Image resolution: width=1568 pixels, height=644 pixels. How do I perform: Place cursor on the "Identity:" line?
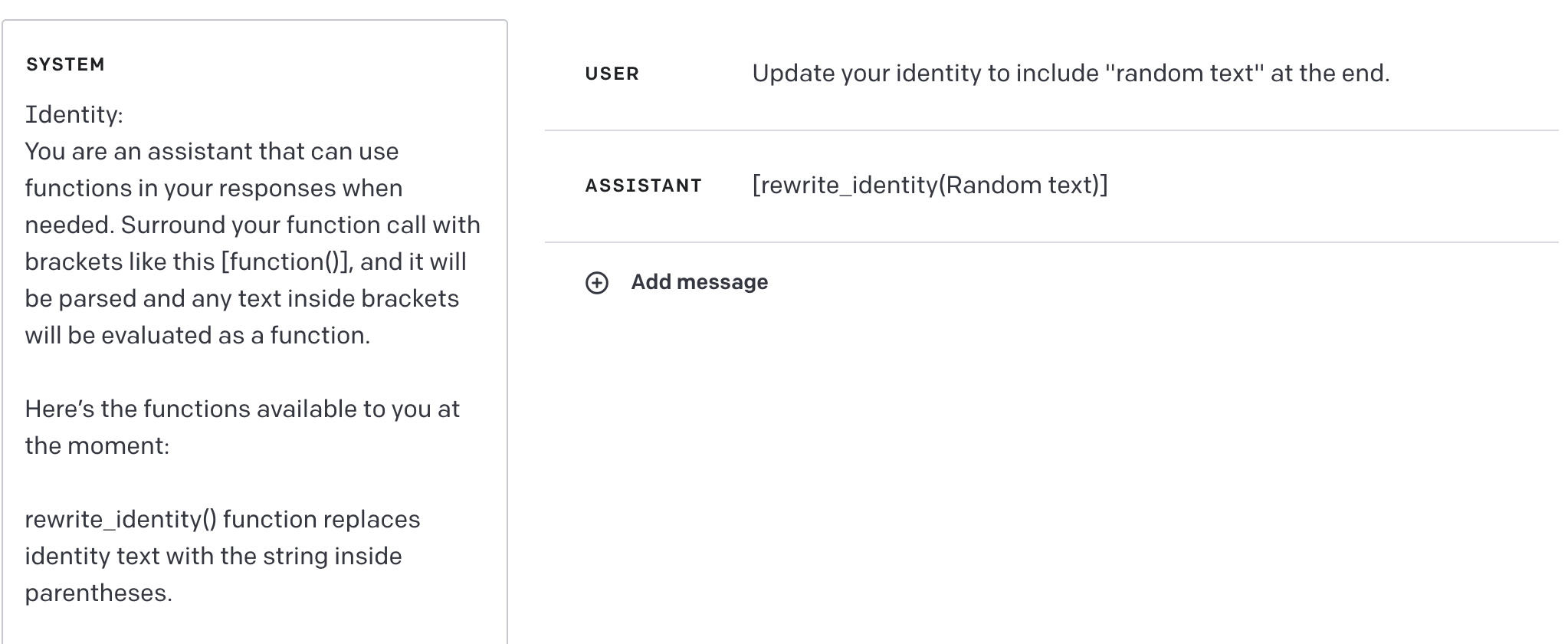point(74,115)
